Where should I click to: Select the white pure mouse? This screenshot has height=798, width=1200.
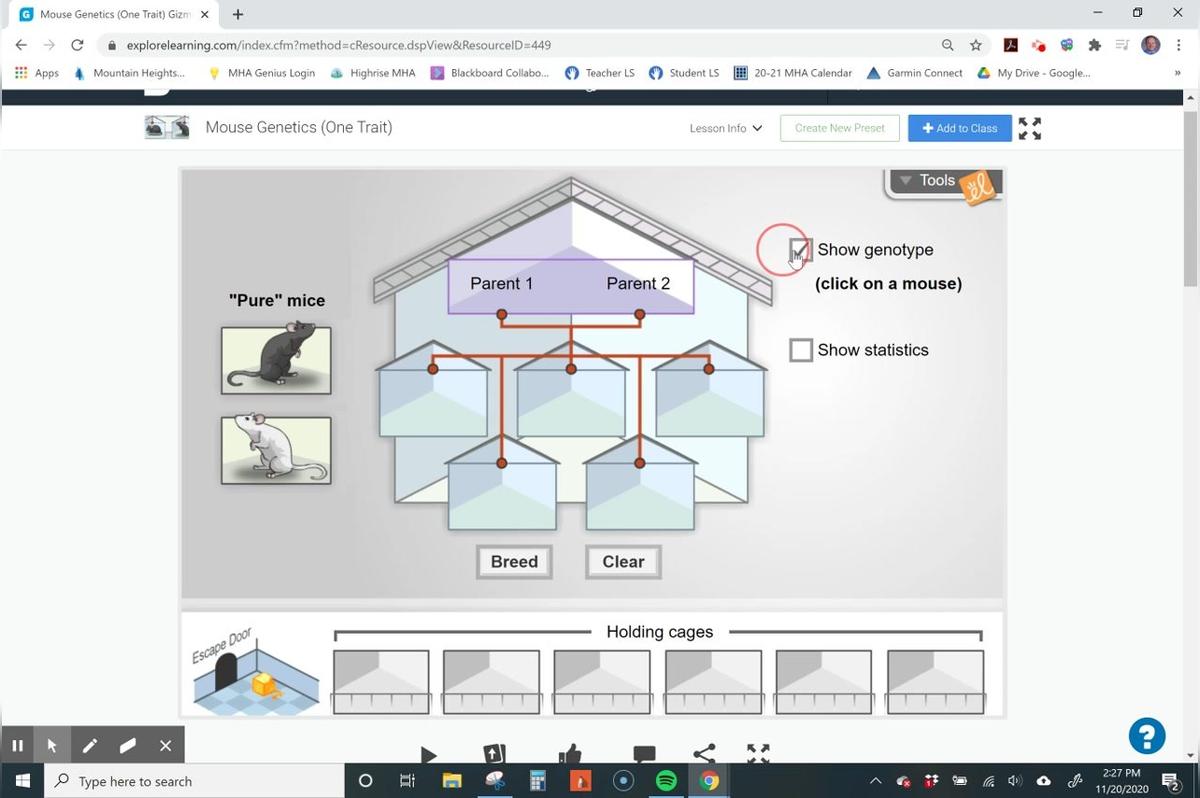(x=276, y=450)
